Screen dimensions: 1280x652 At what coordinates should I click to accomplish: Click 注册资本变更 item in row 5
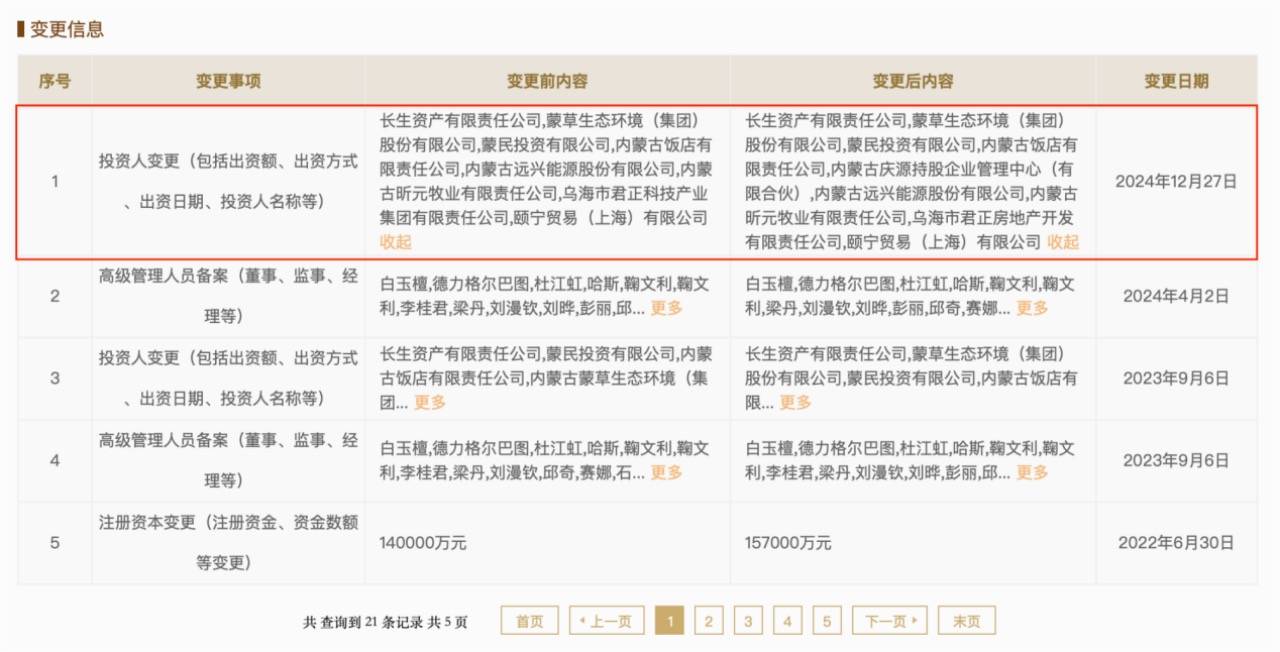(228, 542)
